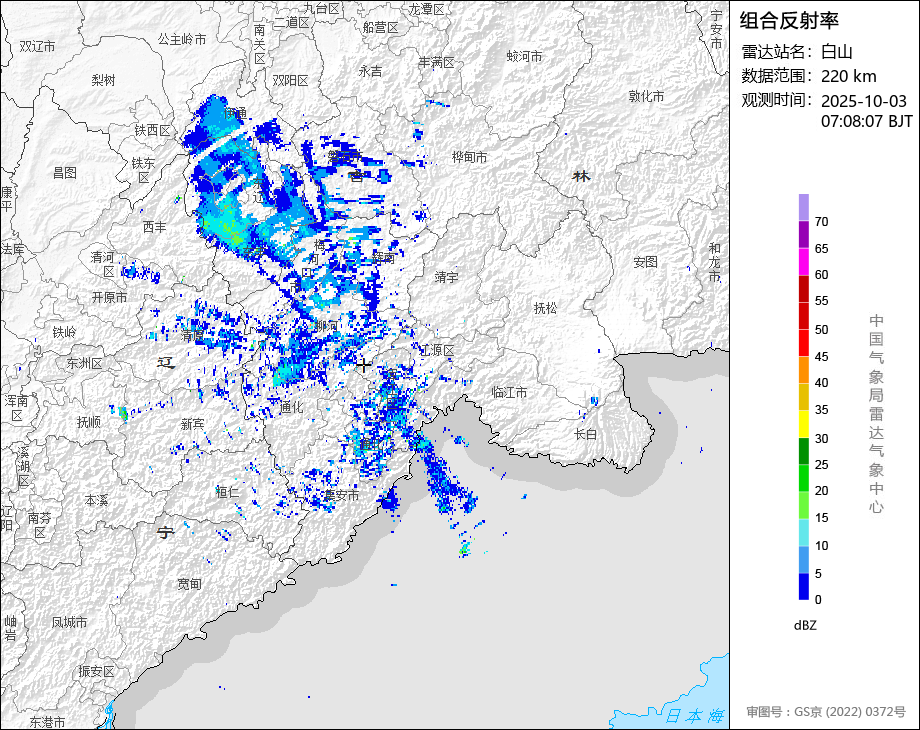Click the 凤城市 city label
Image resolution: width=920 pixels, height=730 pixels.
69,622
